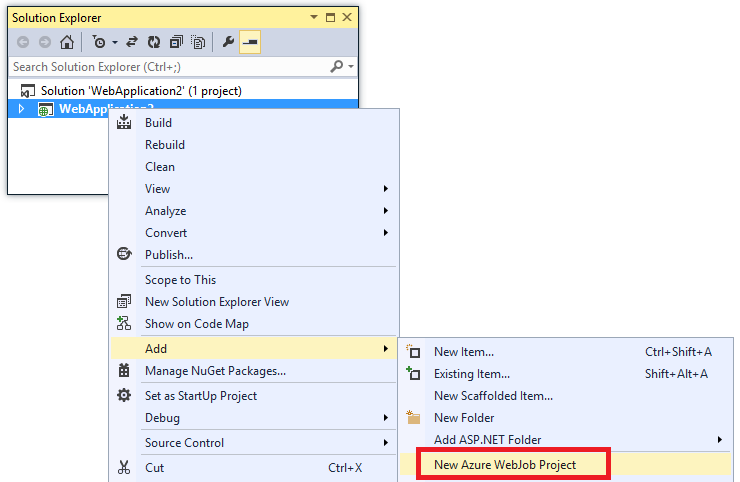Click the solution icon beside Solution 'WebApplication2'
The image size is (740, 482).
point(27,91)
